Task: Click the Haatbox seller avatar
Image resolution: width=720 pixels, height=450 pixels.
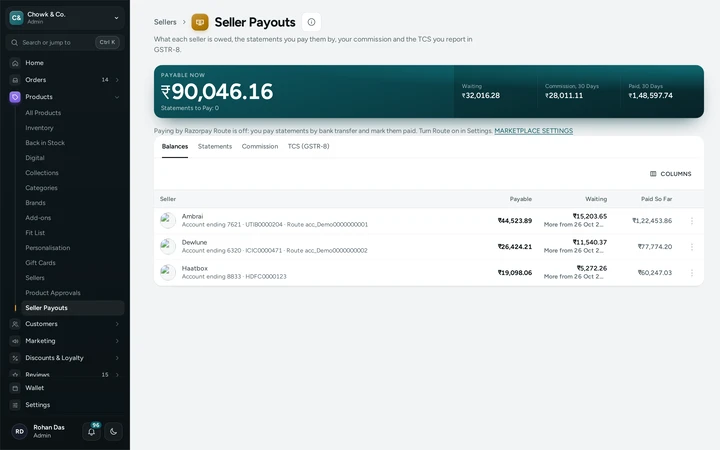Action: click(168, 272)
